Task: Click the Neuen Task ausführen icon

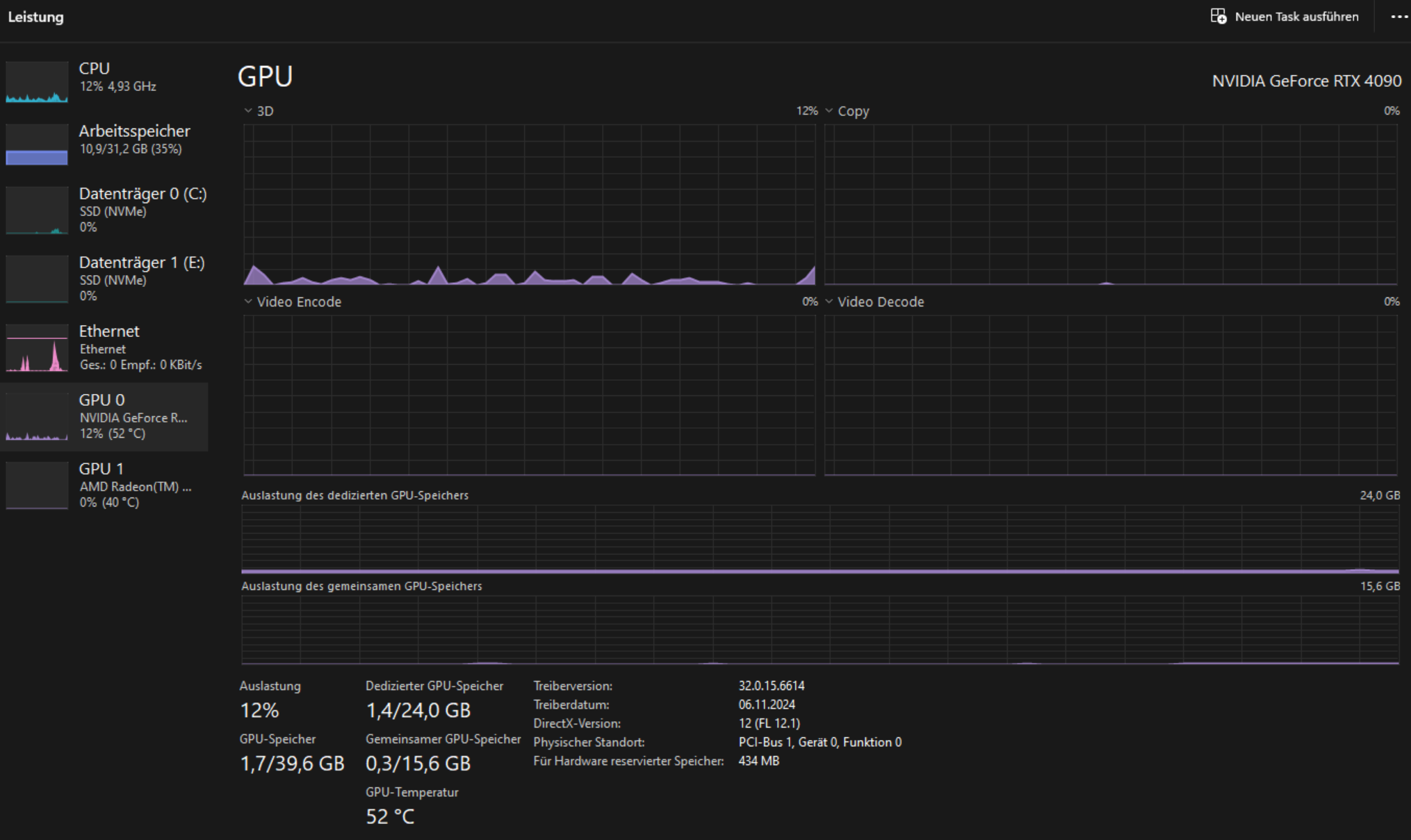Action: 1218,16
